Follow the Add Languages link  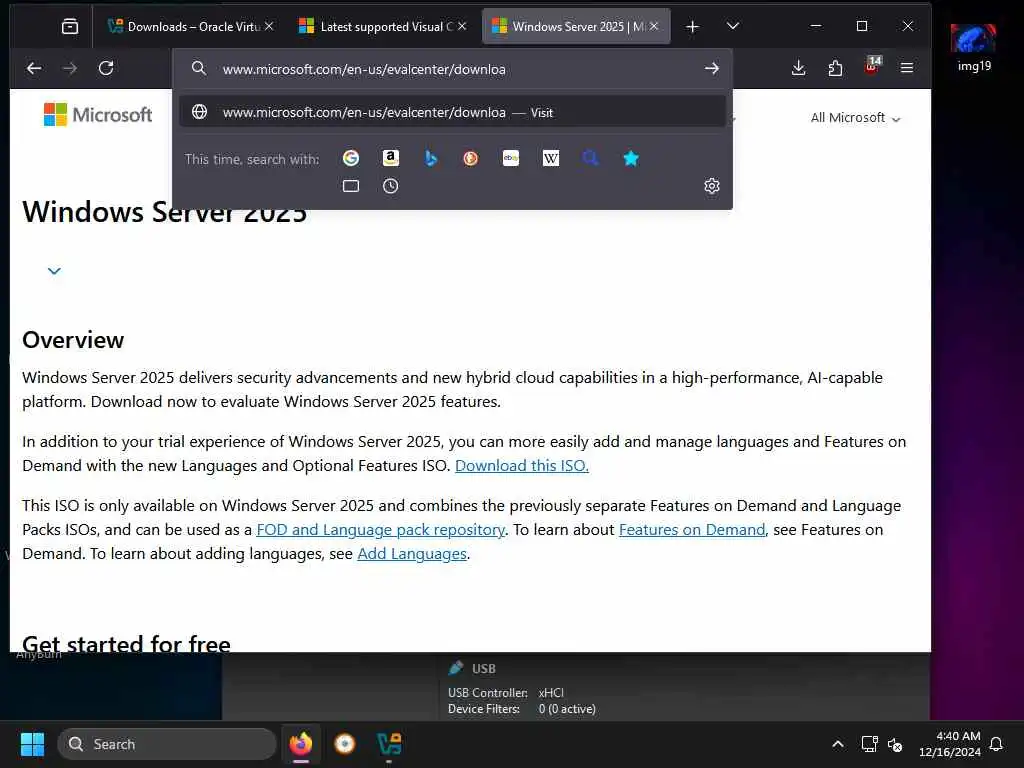(412, 554)
